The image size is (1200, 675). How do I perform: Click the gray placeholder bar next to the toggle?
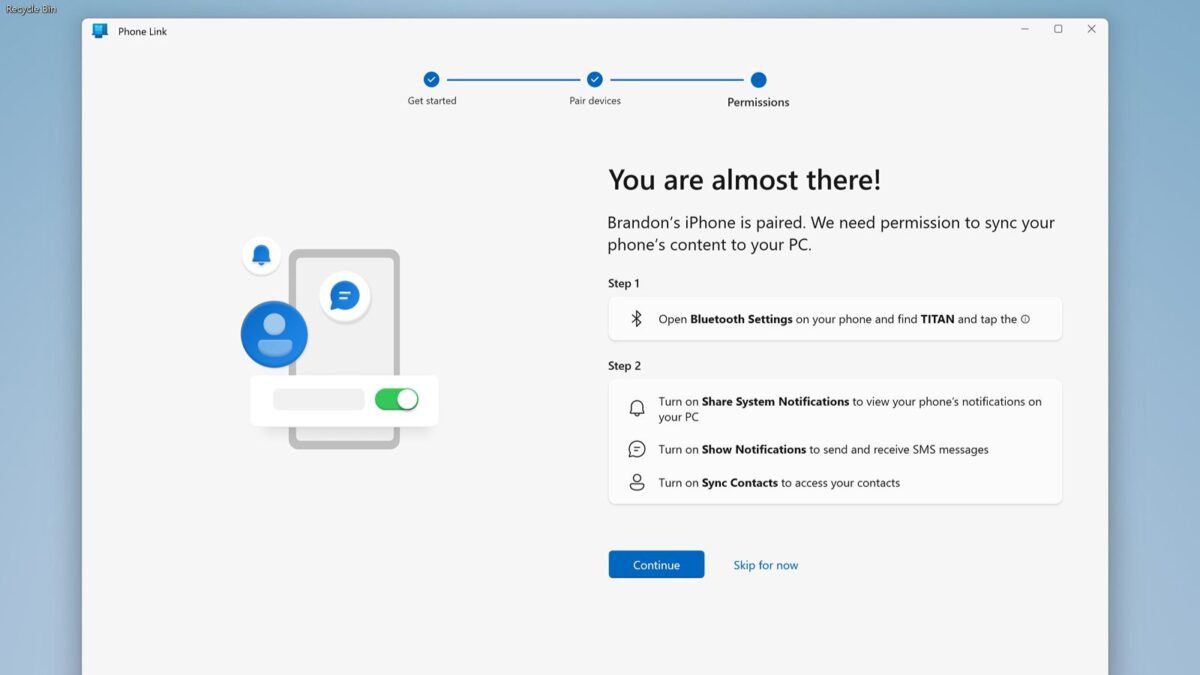(x=319, y=399)
